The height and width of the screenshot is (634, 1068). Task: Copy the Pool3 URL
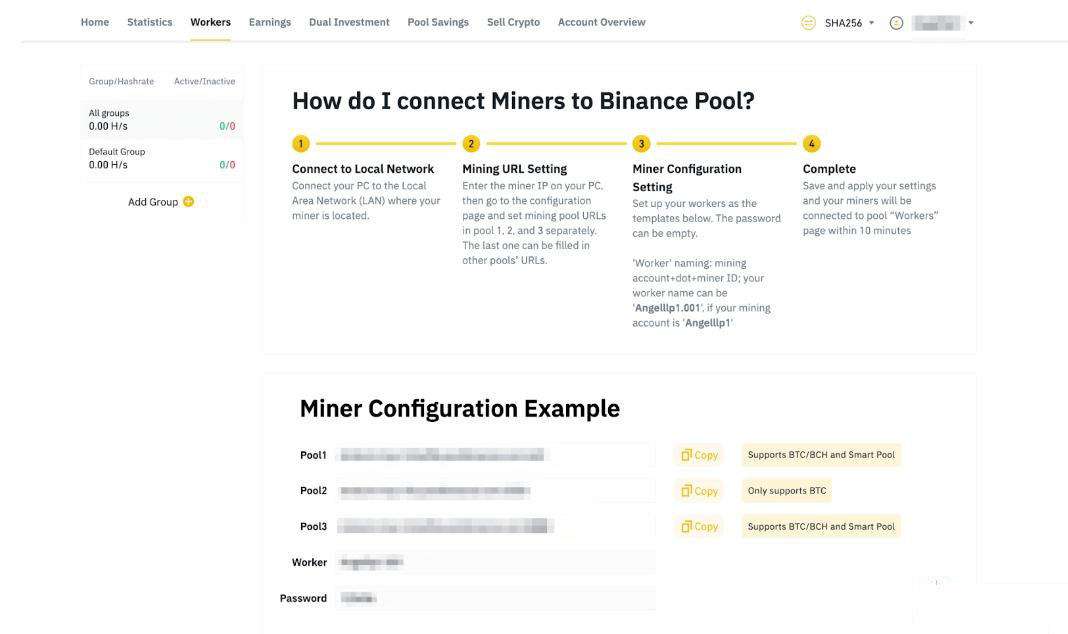coord(699,526)
